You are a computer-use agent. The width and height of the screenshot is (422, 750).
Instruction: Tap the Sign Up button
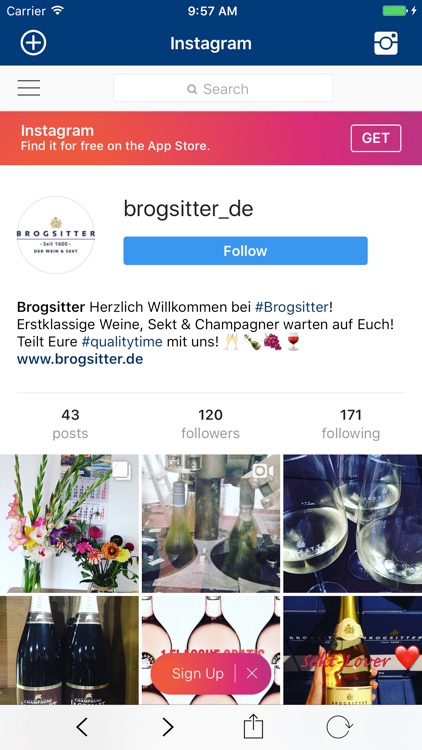(198, 673)
